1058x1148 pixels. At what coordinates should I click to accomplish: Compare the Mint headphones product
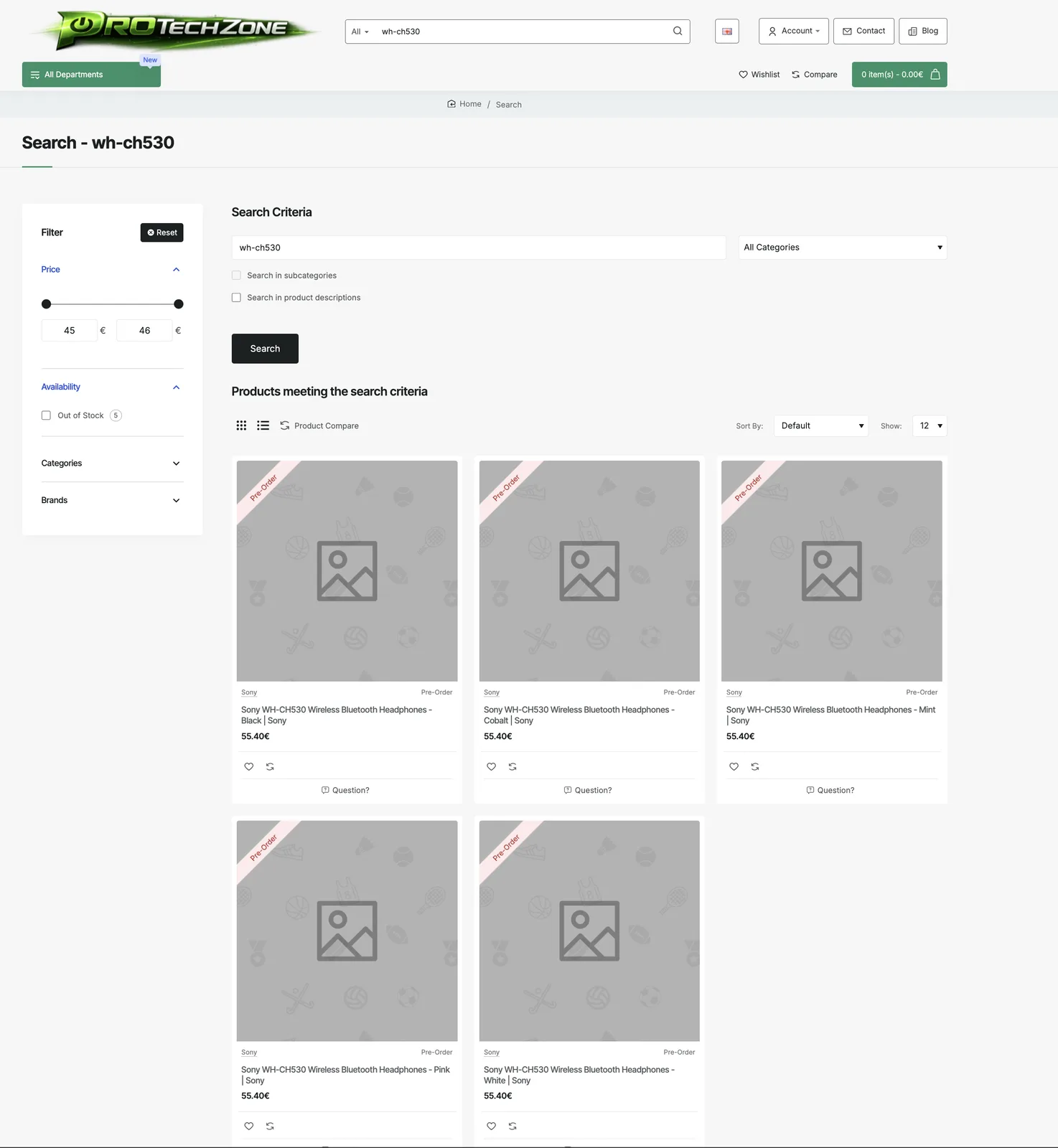pyautogui.click(x=755, y=766)
